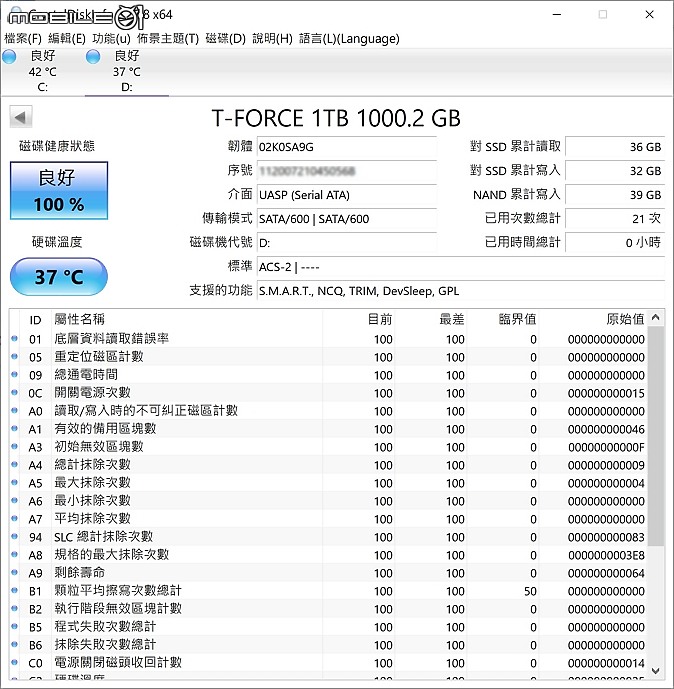Click the 最差 column header

431,319
